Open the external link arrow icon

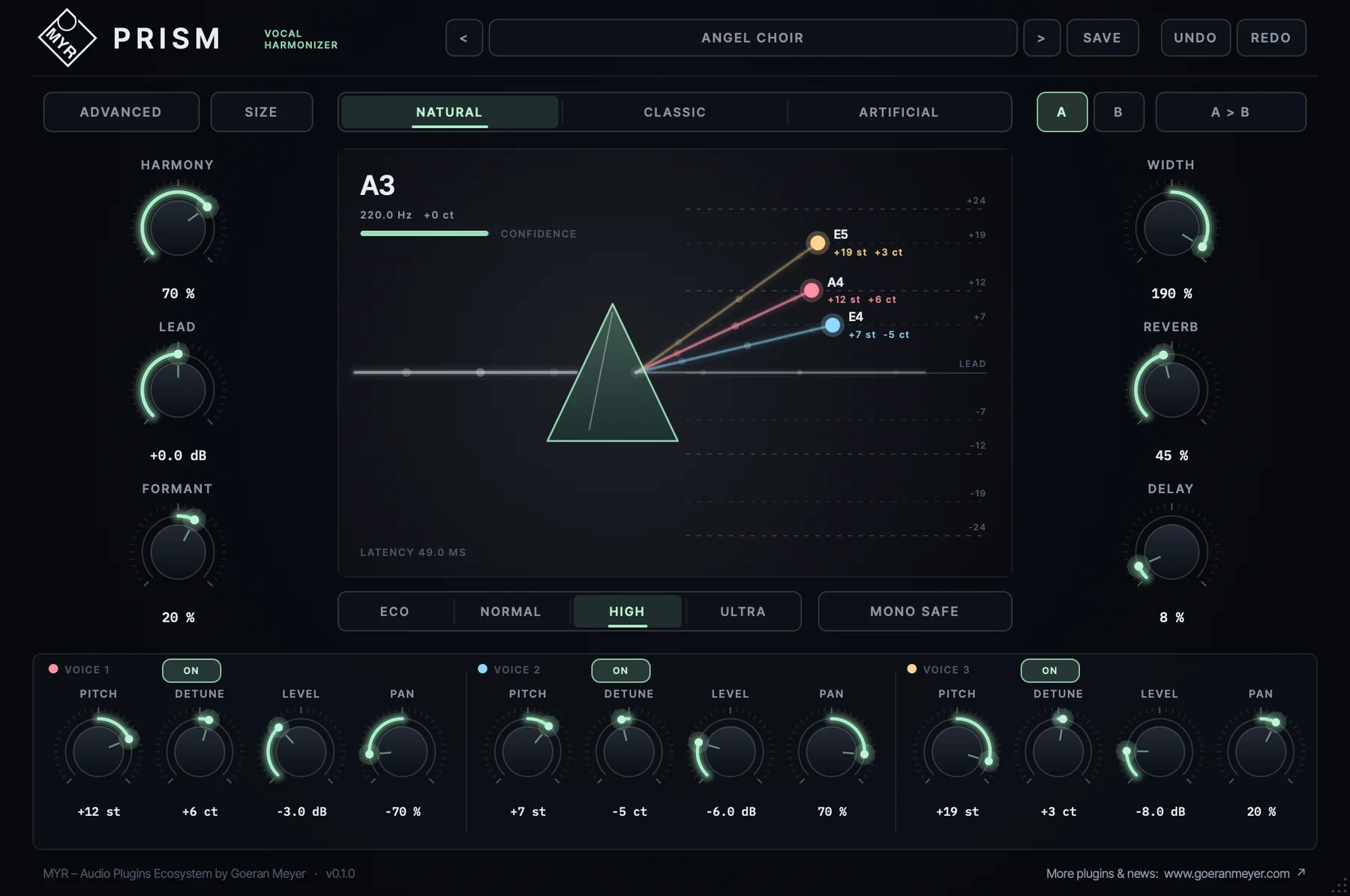pos(1302,872)
